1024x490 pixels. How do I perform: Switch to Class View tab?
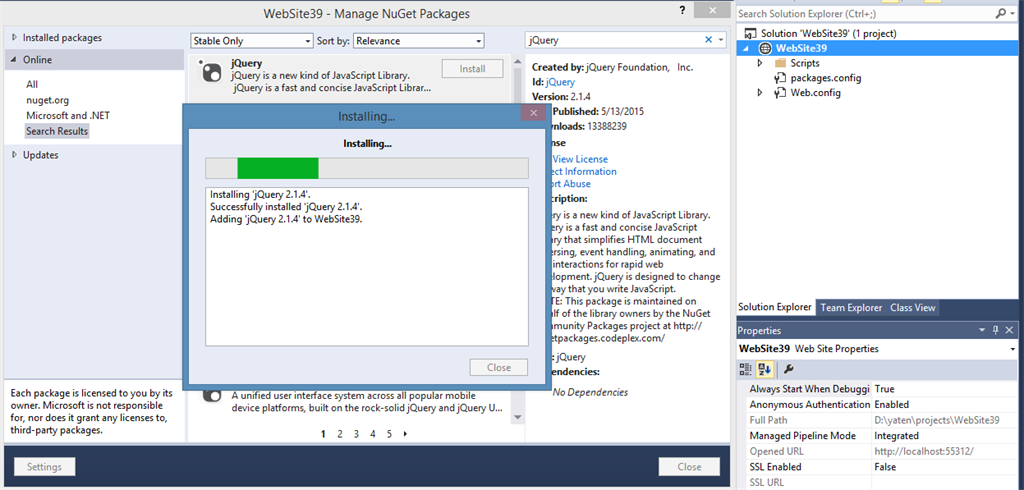click(912, 308)
